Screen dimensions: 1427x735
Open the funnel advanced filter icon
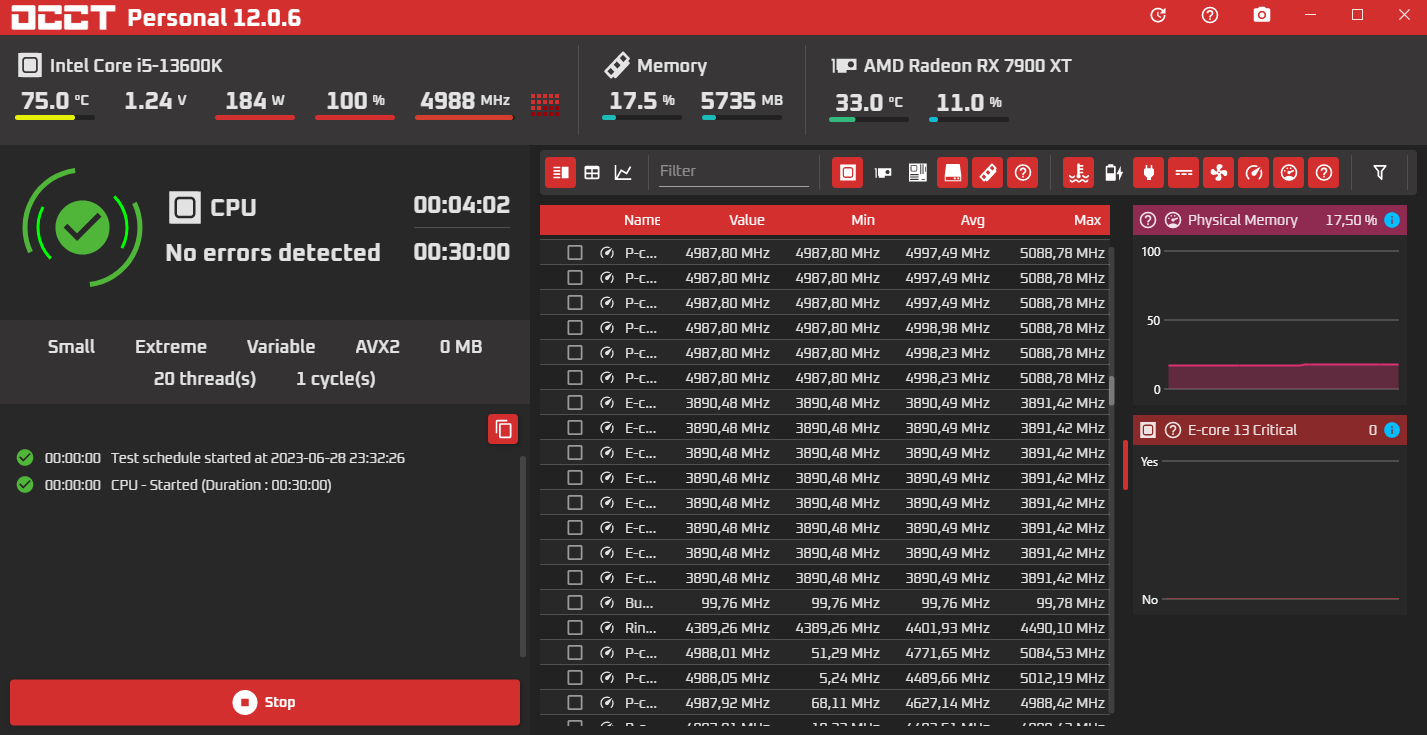[x=1380, y=172]
